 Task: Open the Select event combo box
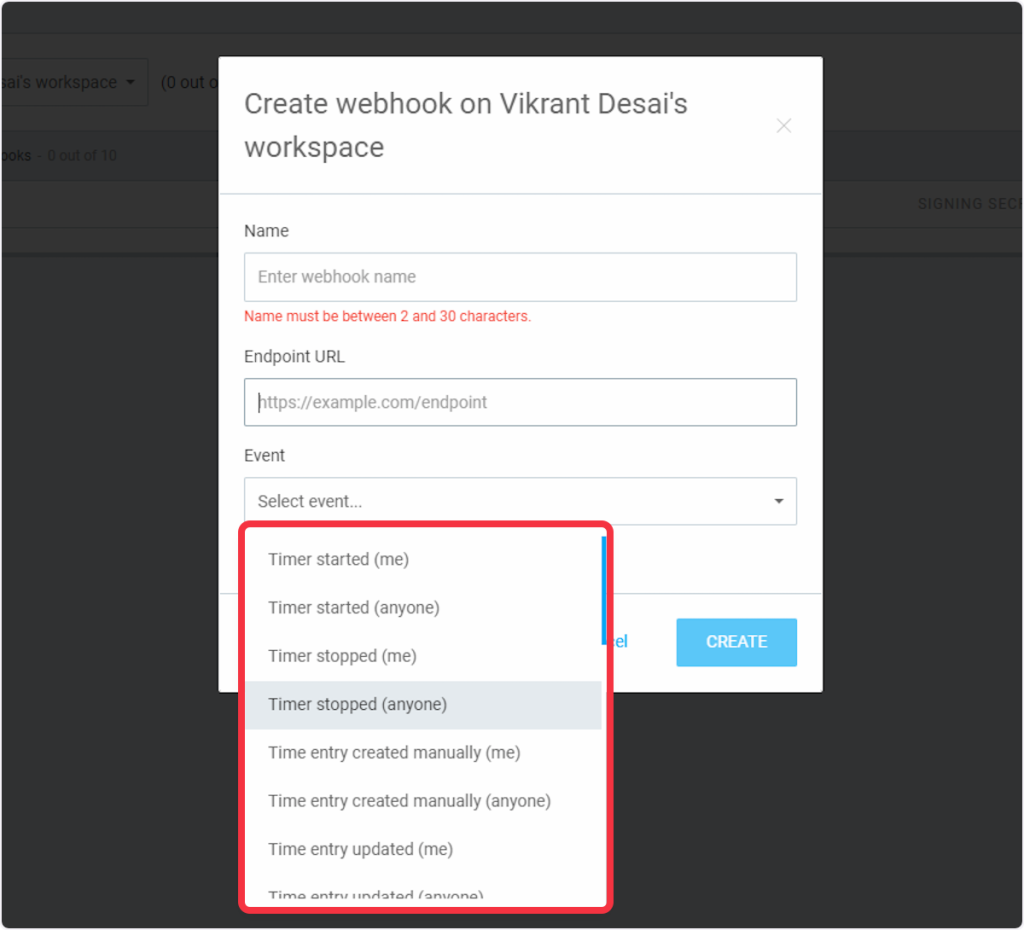[x=510, y=501]
